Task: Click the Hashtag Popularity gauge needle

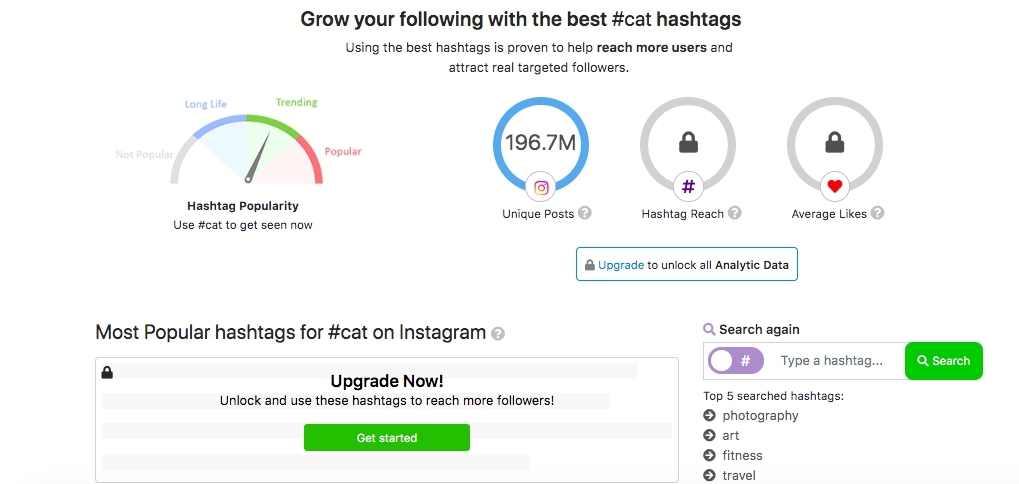Action: coord(258,158)
